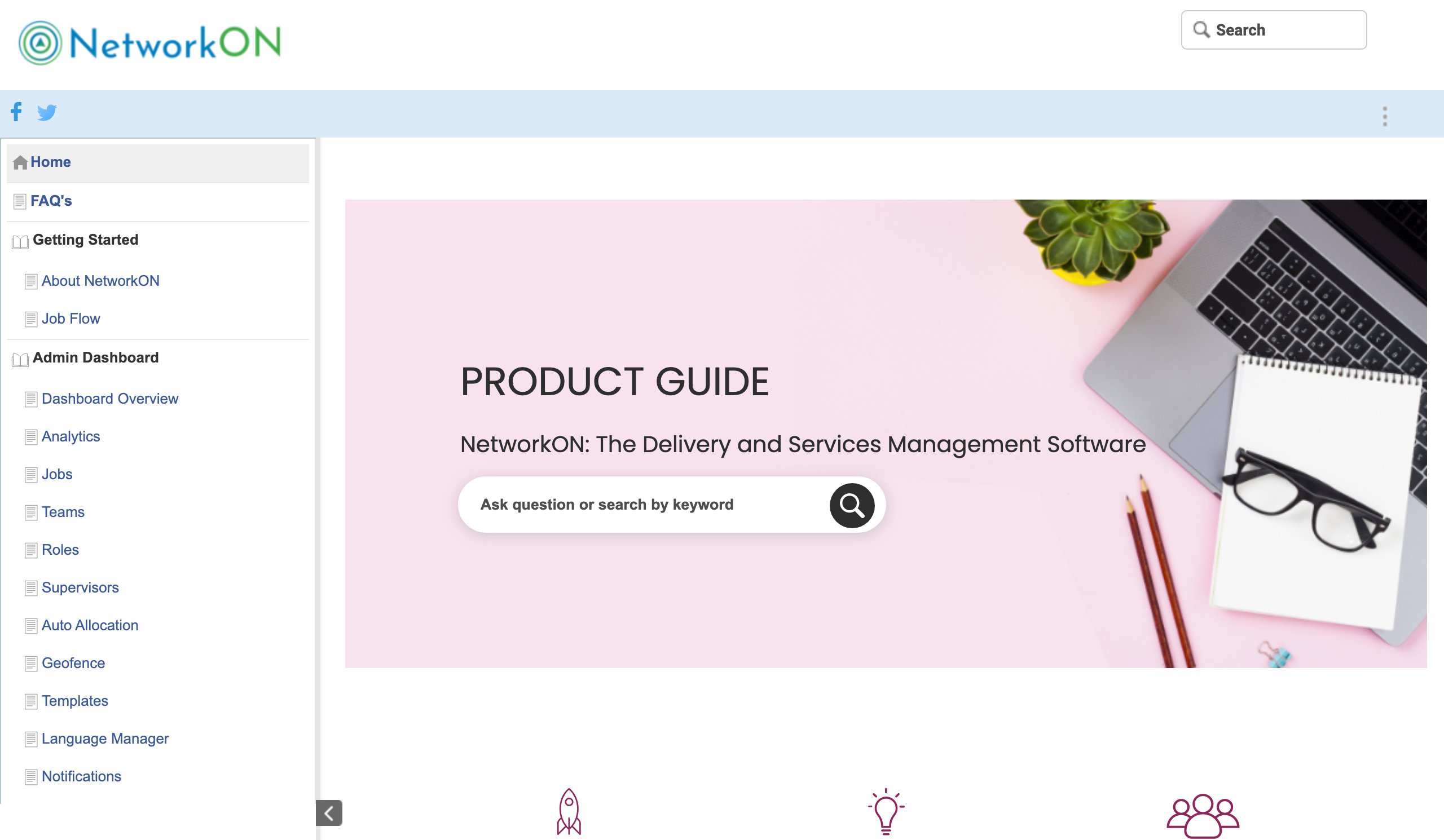Click page icon beside Language Manager

pos(31,740)
